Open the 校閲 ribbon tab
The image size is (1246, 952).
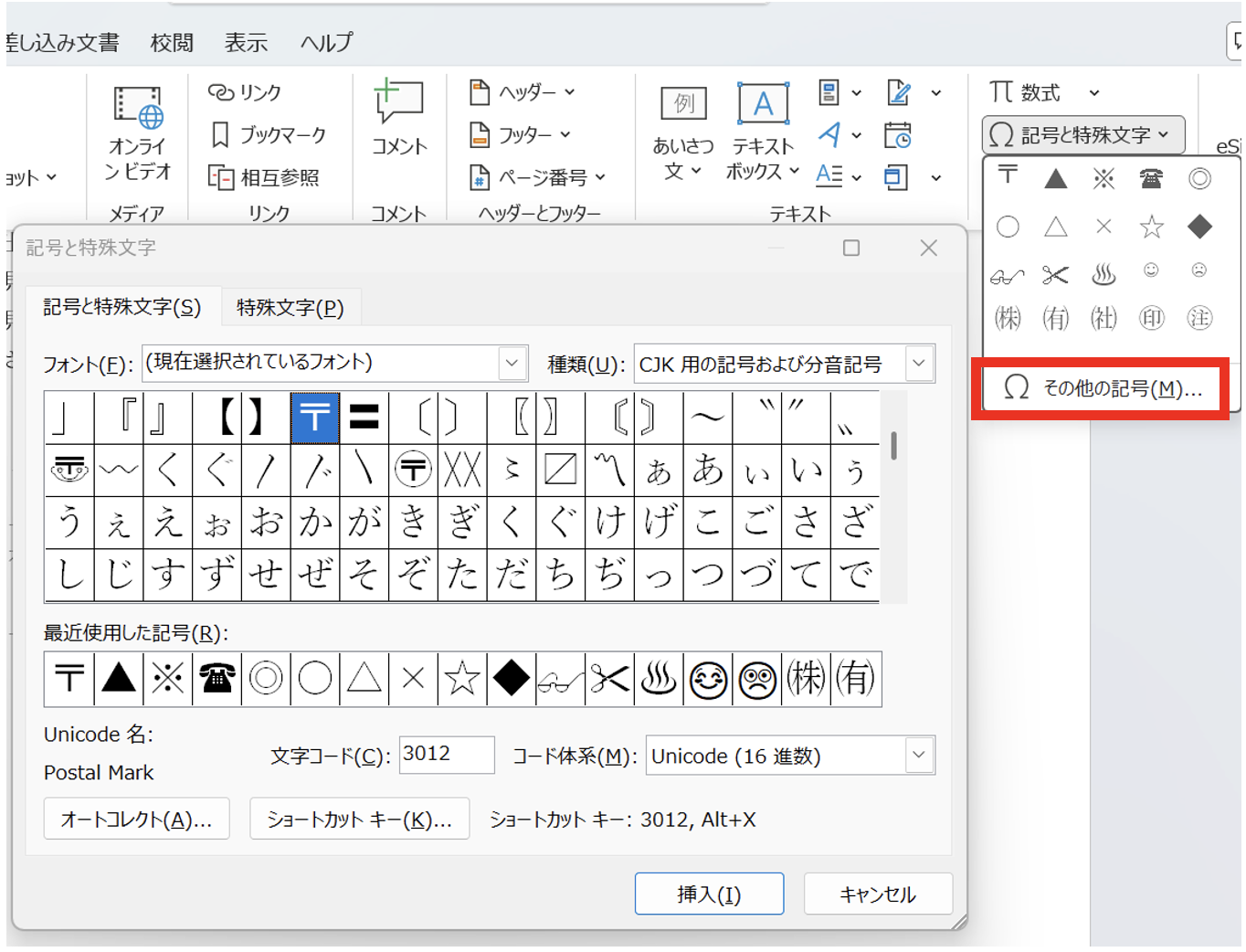pos(172,43)
